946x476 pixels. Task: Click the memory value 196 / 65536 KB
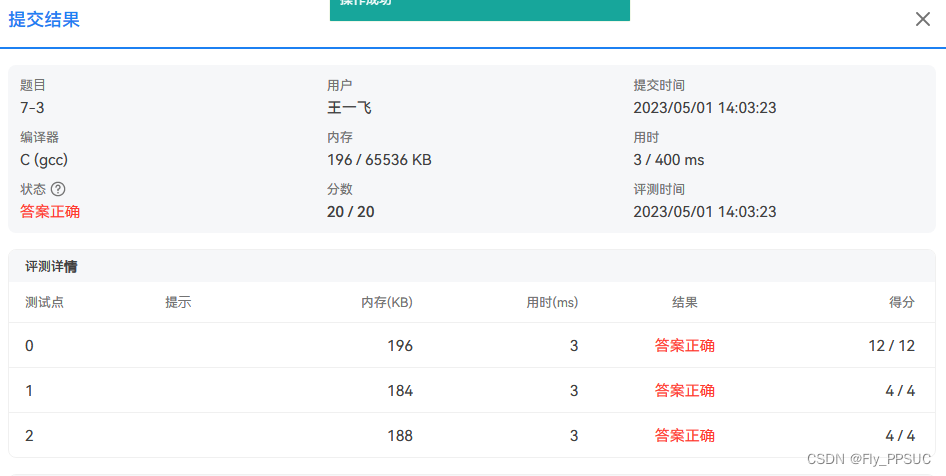pyautogui.click(x=379, y=160)
